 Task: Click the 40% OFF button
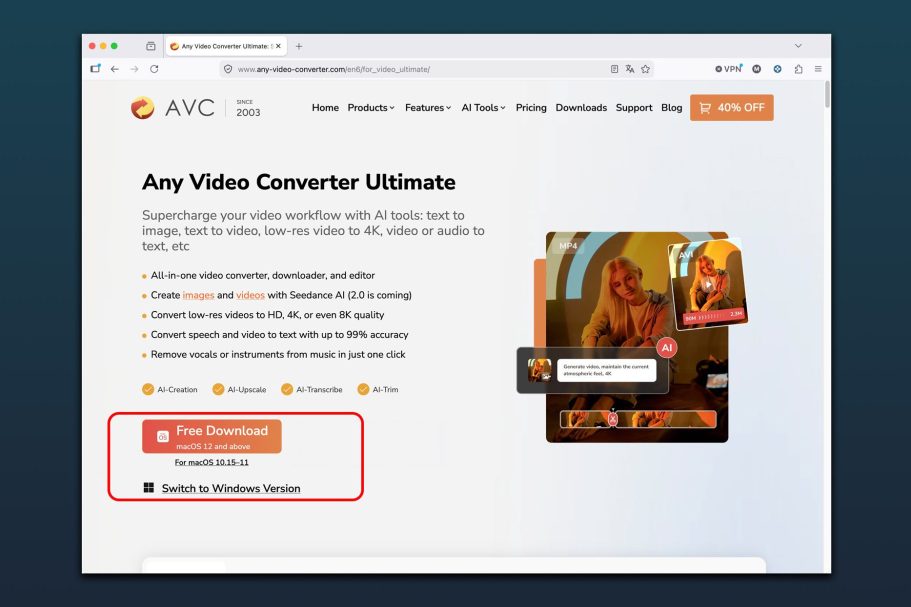(731, 107)
